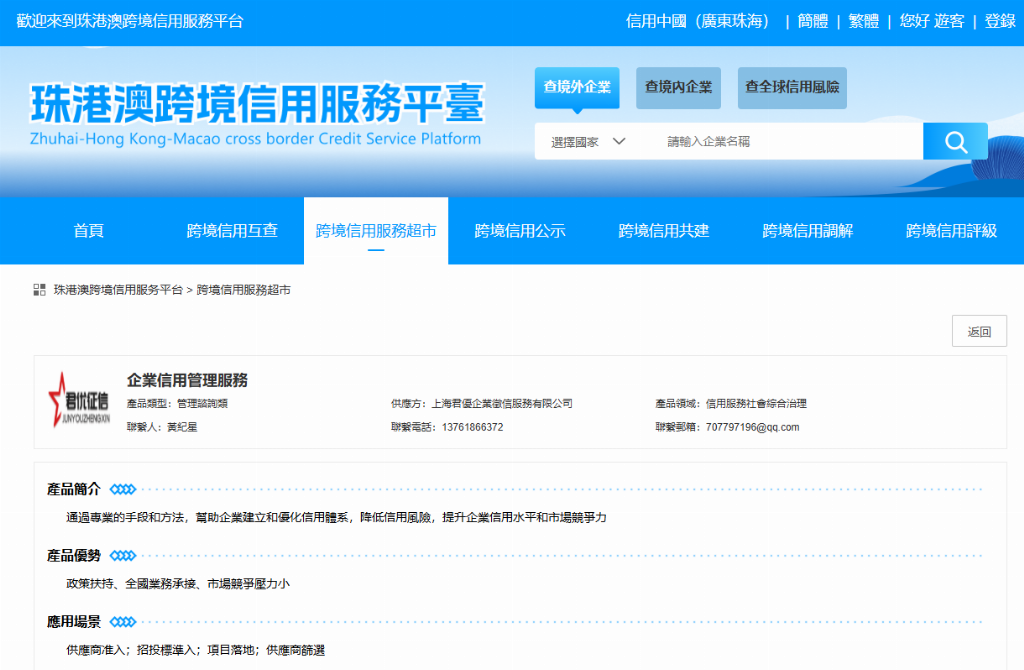Visit the 跨境信用評級 page
1024x670 pixels.
[951, 231]
